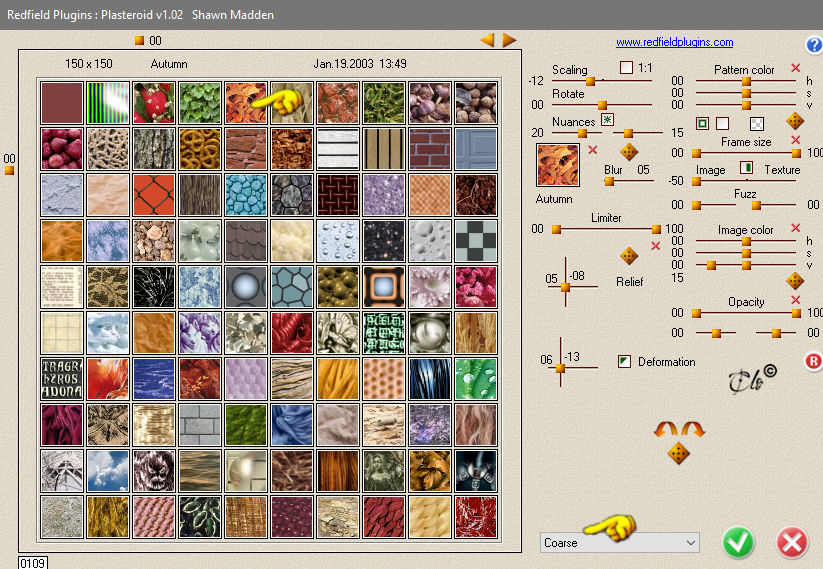Viewport: 823px width, 569px height.
Task: Click the green checkmark to apply
Action: [738, 543]
